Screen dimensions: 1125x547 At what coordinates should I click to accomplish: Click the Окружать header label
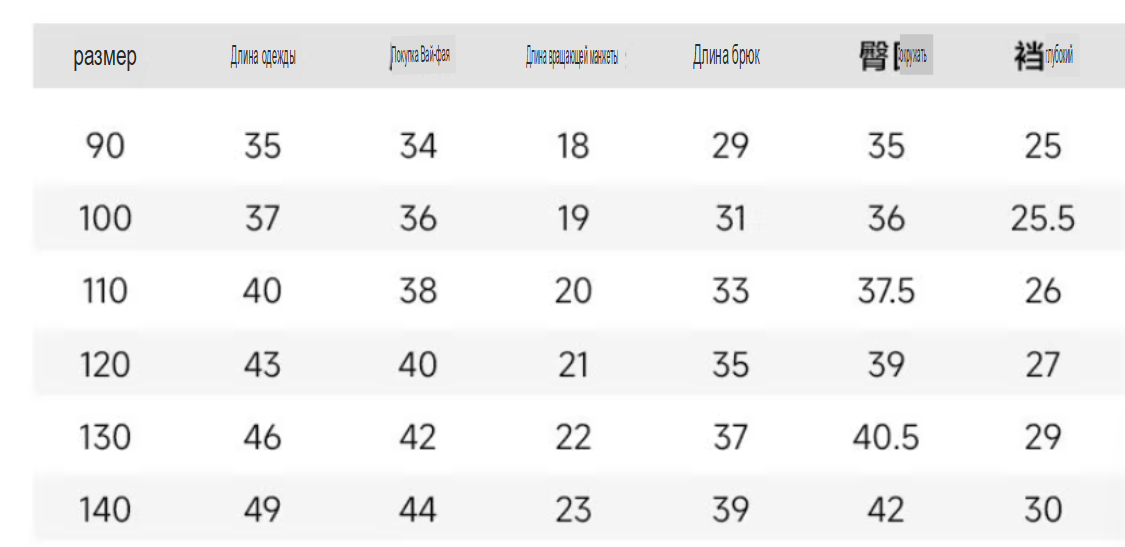[914, 56]
